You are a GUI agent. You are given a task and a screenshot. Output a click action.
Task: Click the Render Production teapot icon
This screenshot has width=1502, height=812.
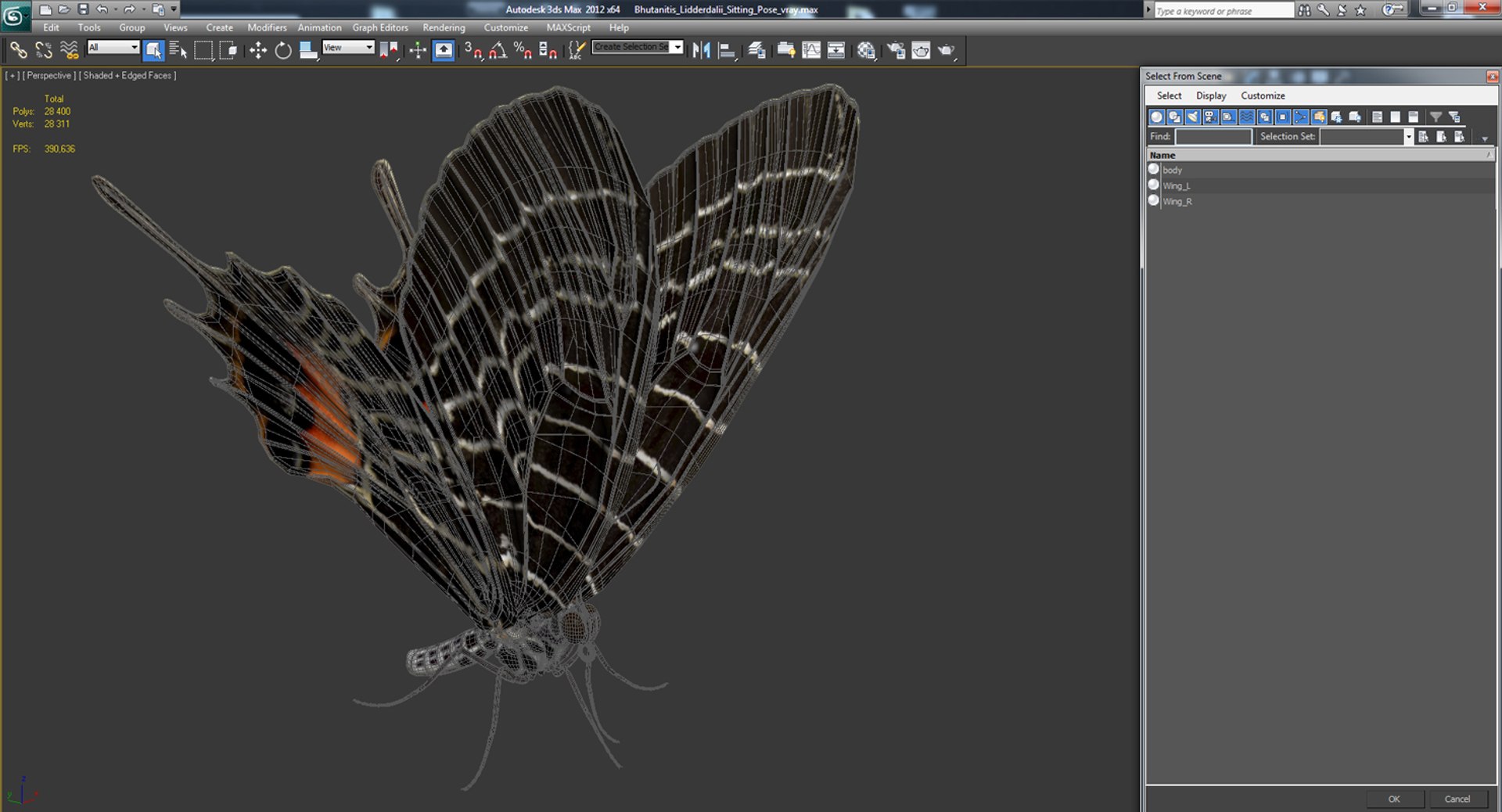(x=947, y=51)
